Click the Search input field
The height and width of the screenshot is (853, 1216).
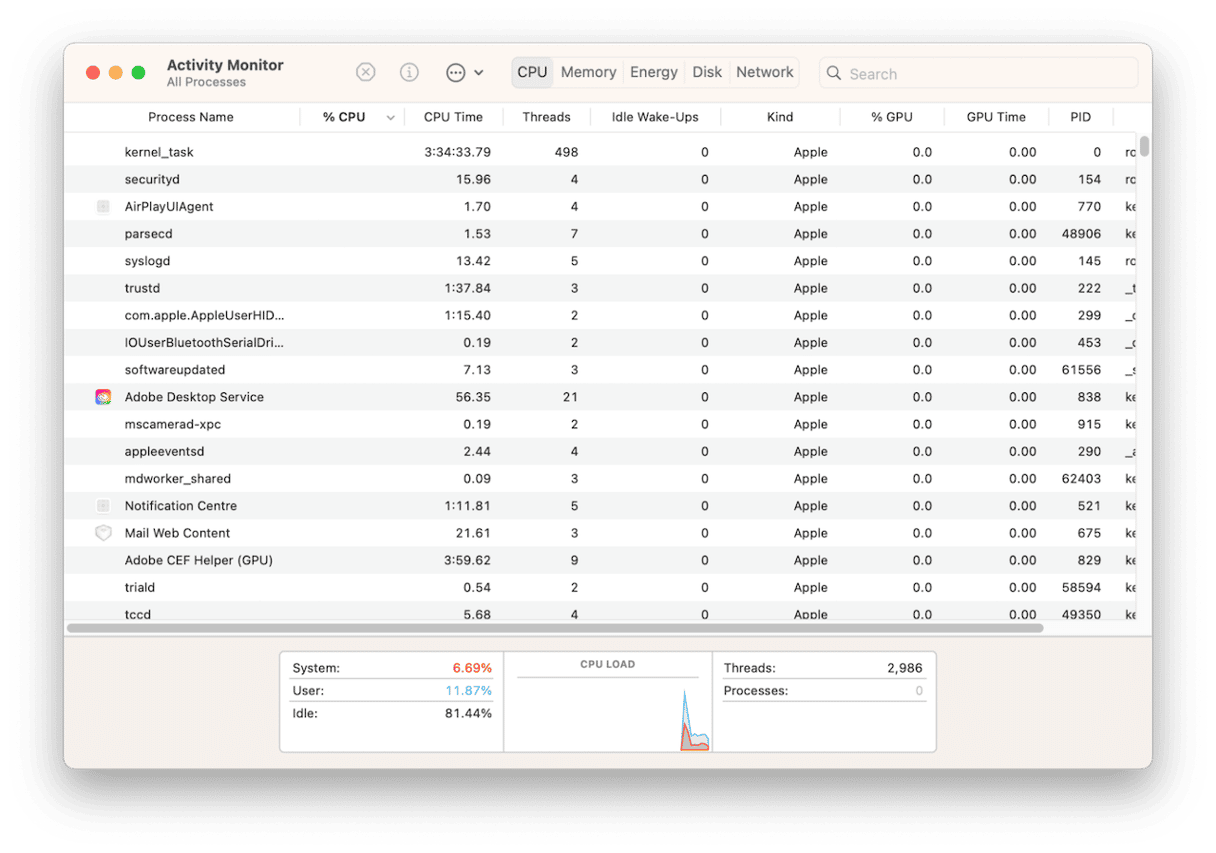click(x=985, y=73)
